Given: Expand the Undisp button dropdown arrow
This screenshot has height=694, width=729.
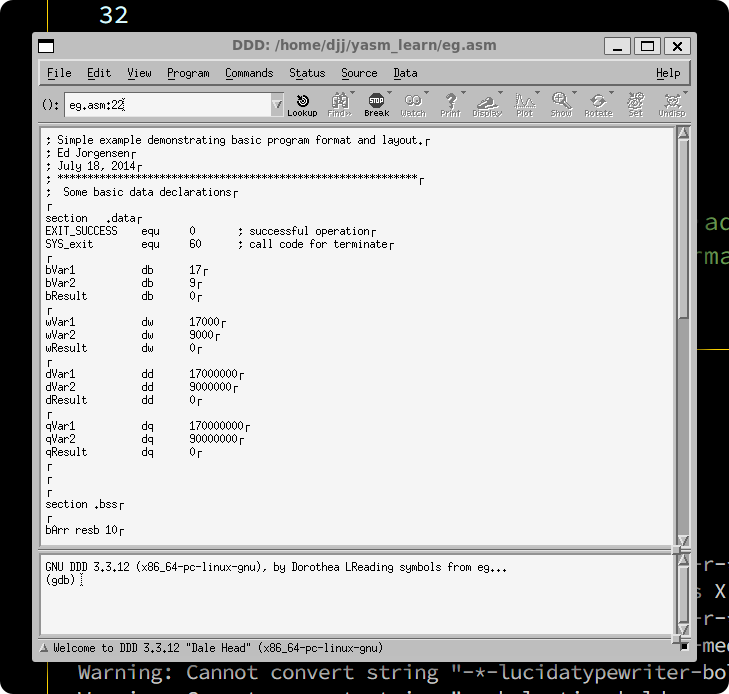Looking at the screenshot, I should click(685, 93).
